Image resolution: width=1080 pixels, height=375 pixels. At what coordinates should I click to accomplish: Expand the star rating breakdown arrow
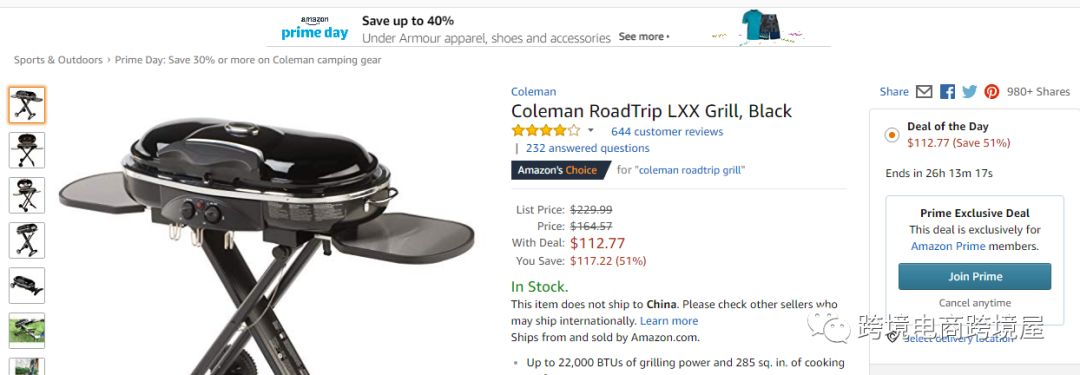pyautogui.click(x=590, y=130)
